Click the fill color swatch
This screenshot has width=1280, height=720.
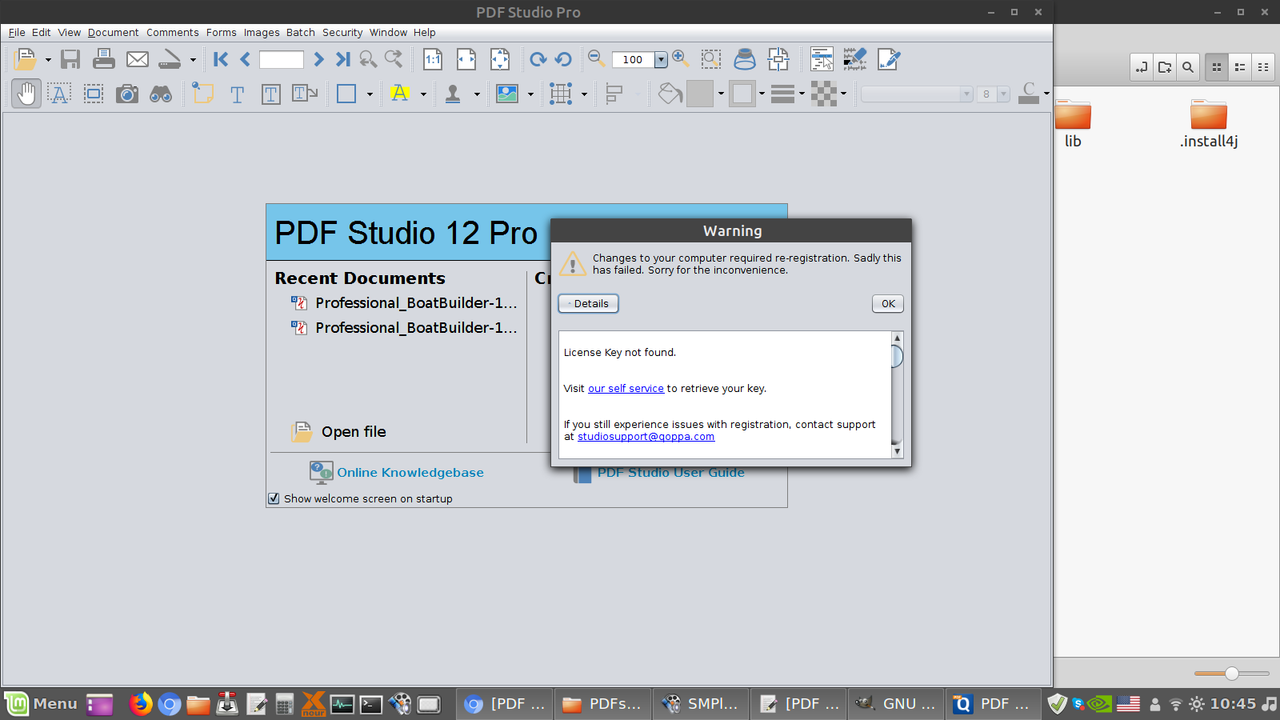tap(700, 94)
